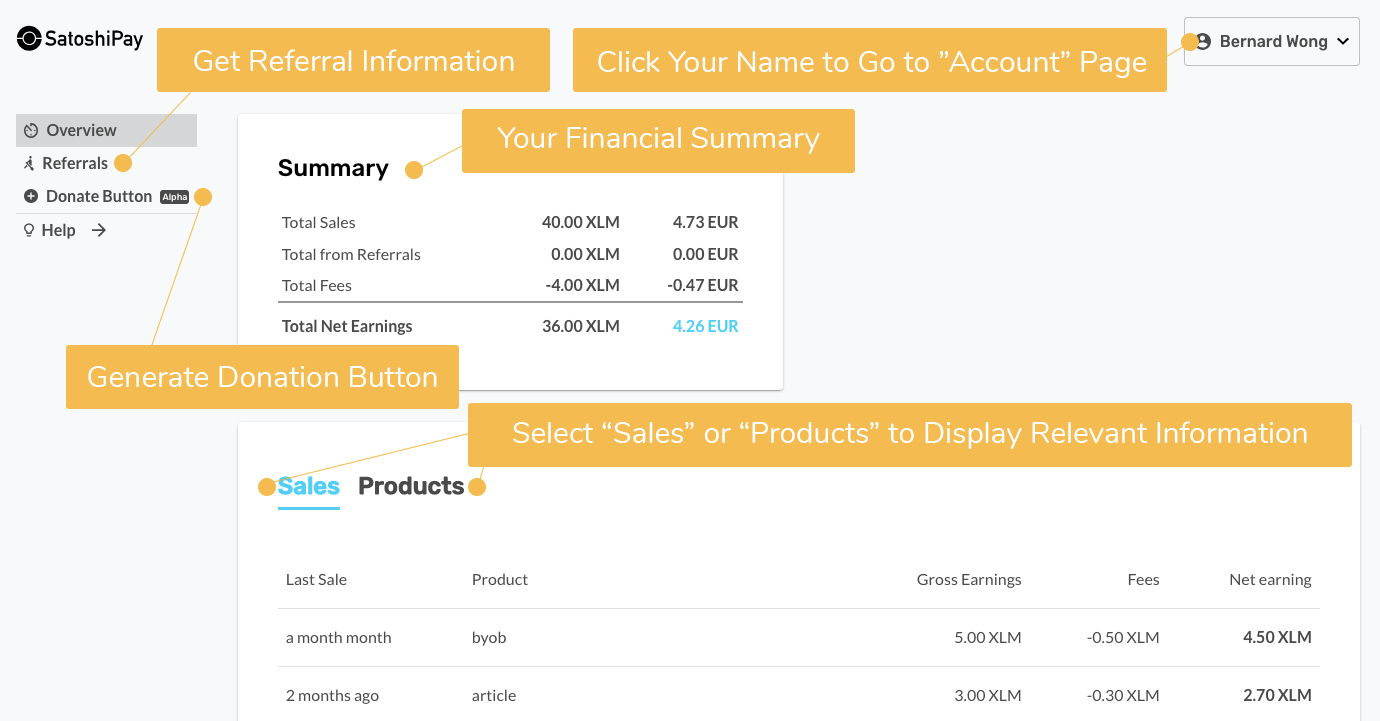This screenshot has width=1380, height=721.
Task: Click the SatoshiPay logo icon
Action: pos(30,39)
